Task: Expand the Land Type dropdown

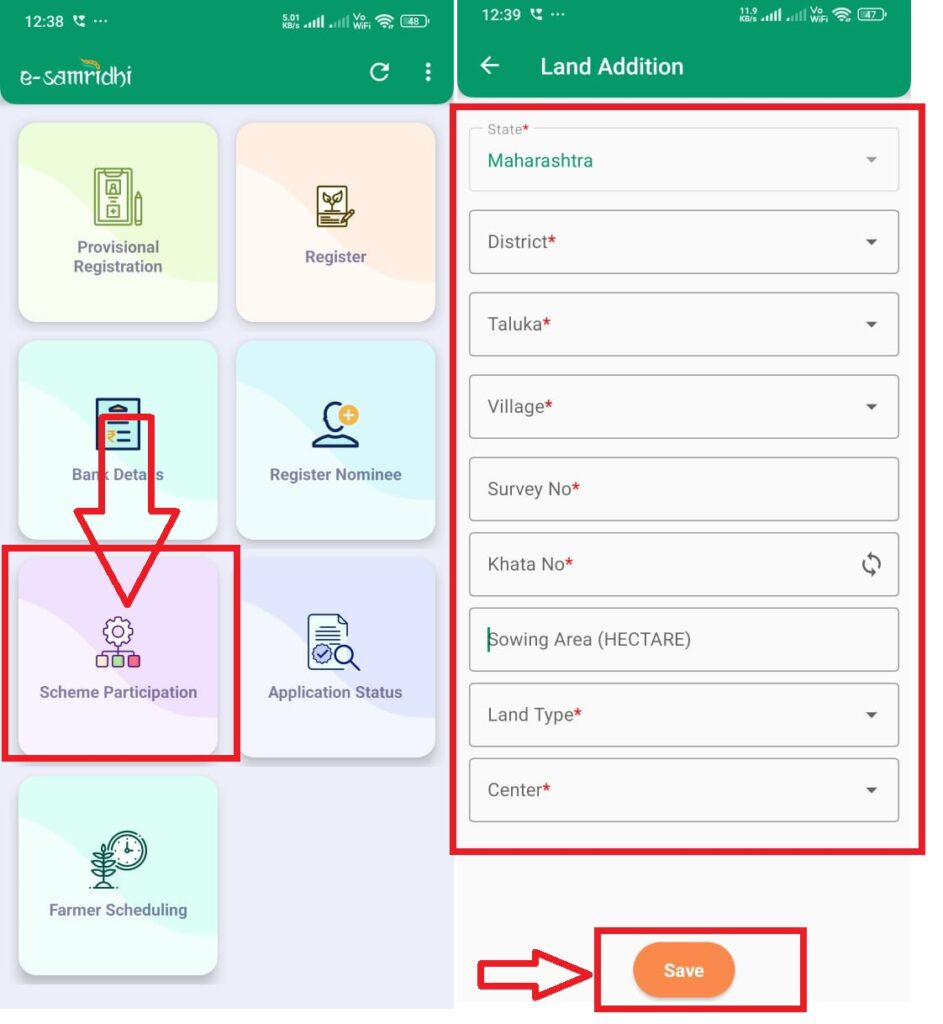Action: click(683, 715)
